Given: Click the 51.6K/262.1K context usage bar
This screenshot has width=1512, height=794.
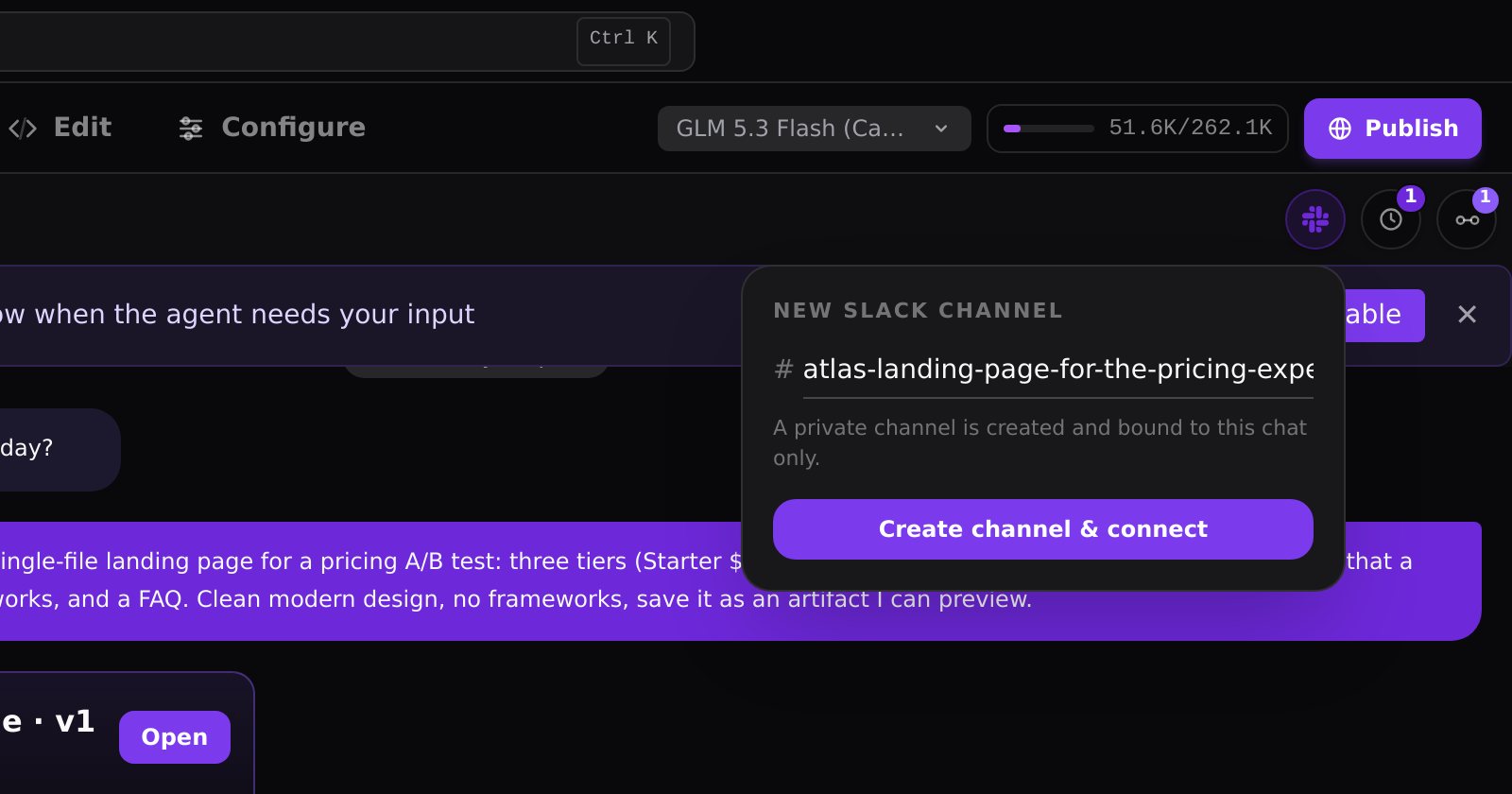Looking at the screenshot, I should (1138, 129).
